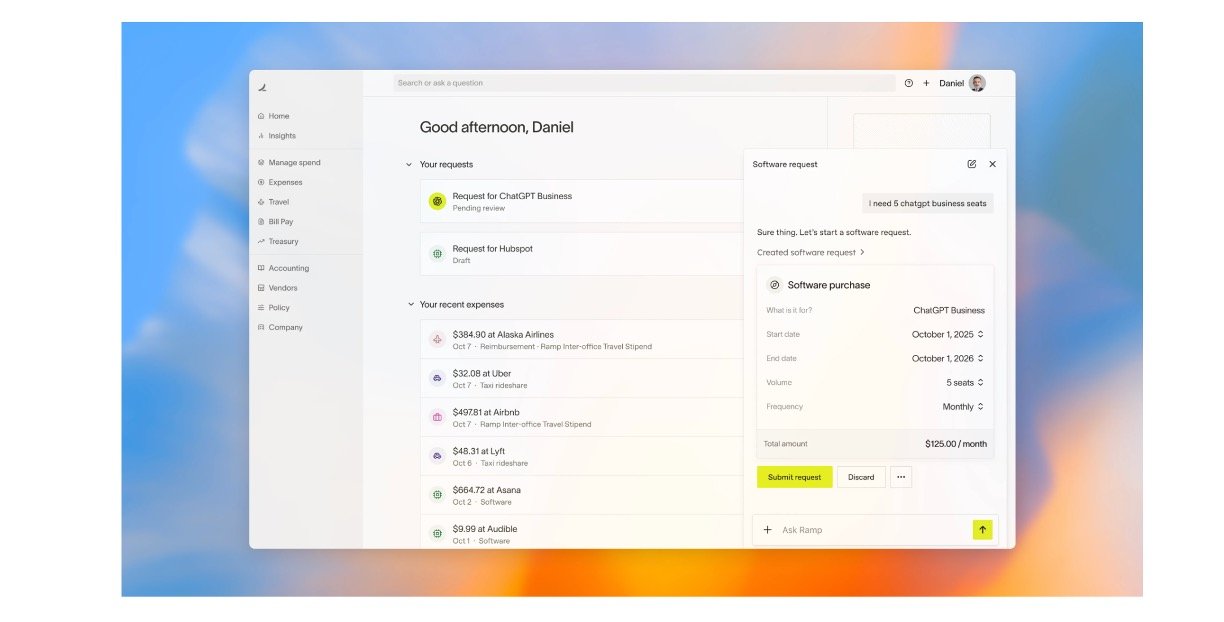Click the Submit request button
The width and height of the screenshot is (1224, 622).
coord(794,477)
